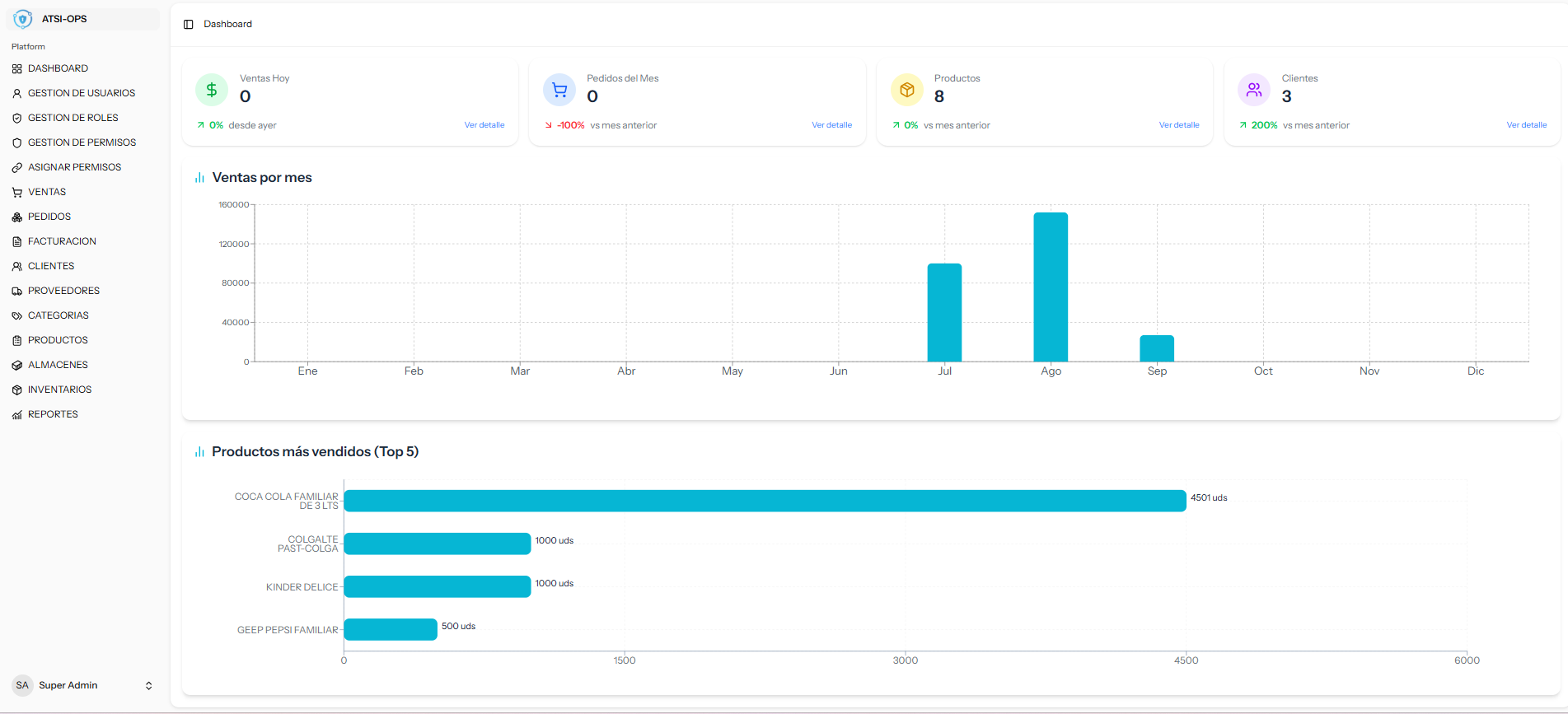
Task: Click the ATSI-OPS shield logo
Action: coord(23,19)
